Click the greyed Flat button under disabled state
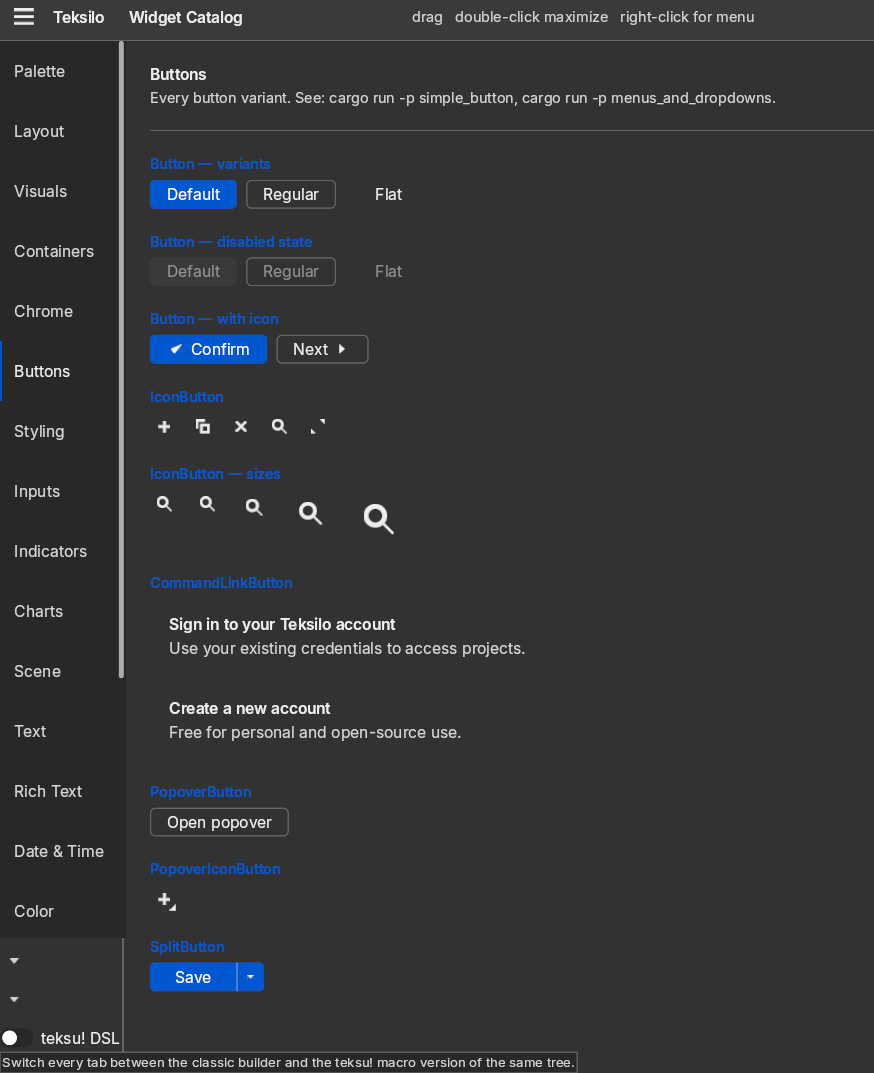 [x=389, y=272]
